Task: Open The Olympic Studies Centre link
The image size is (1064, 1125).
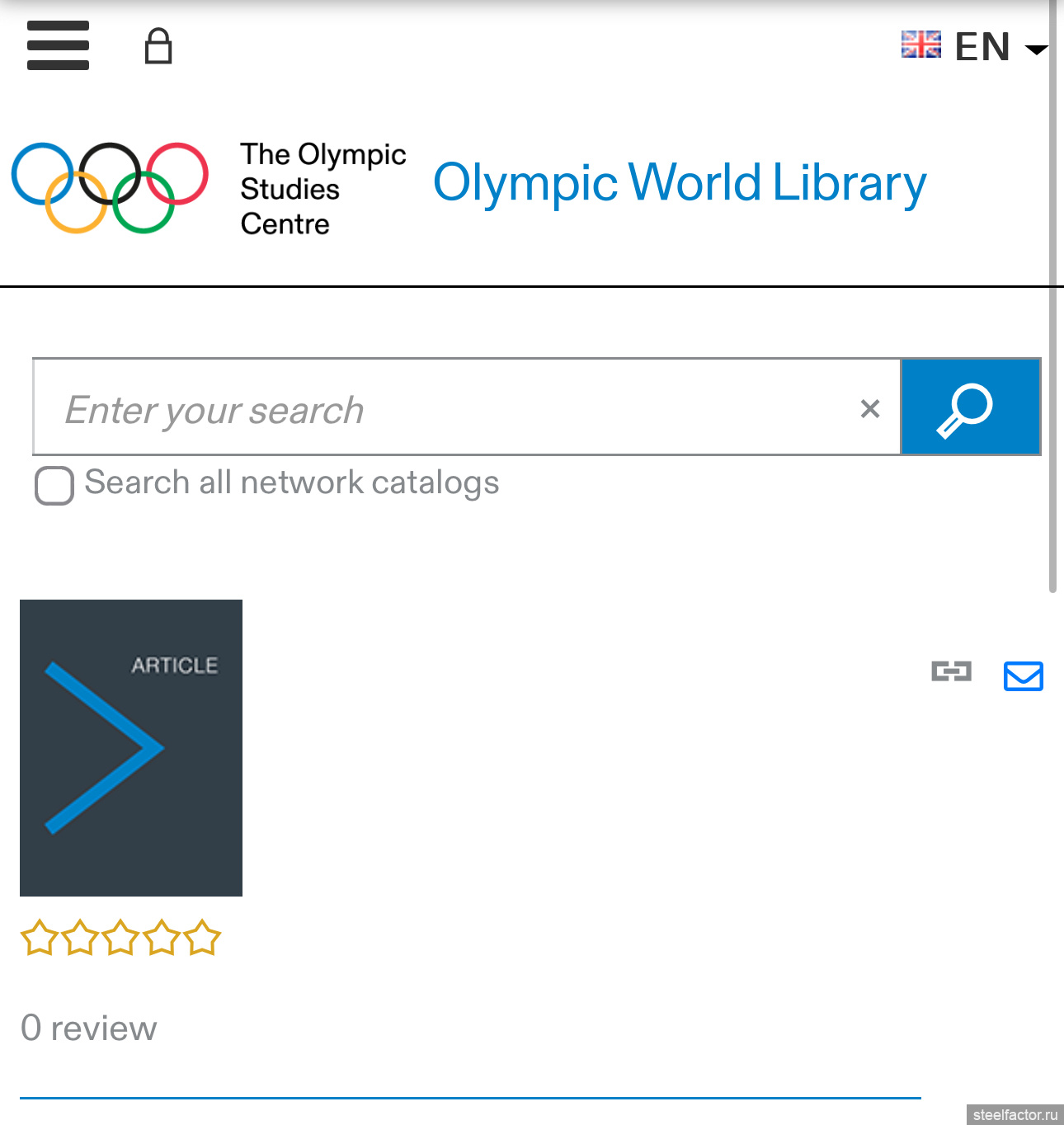Action: point(322,189)
